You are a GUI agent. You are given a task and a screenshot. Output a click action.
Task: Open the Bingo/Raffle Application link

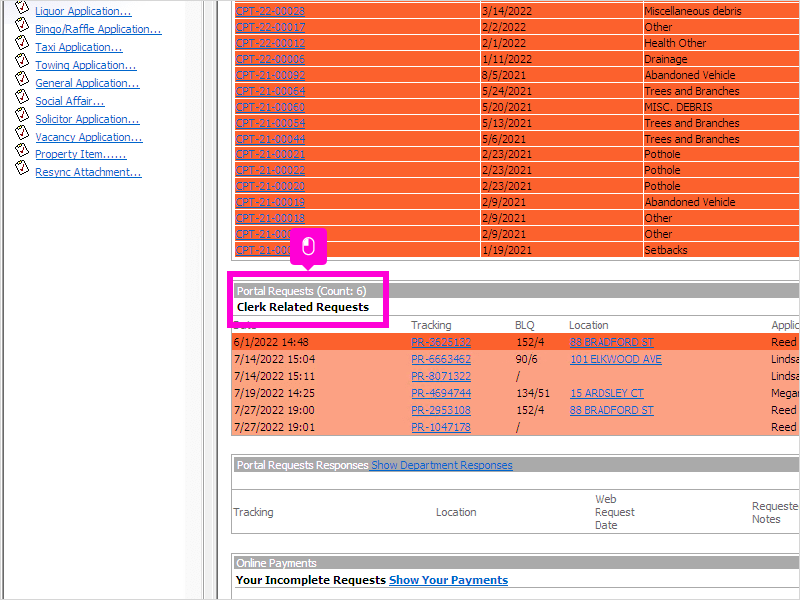tap(98, 29)
